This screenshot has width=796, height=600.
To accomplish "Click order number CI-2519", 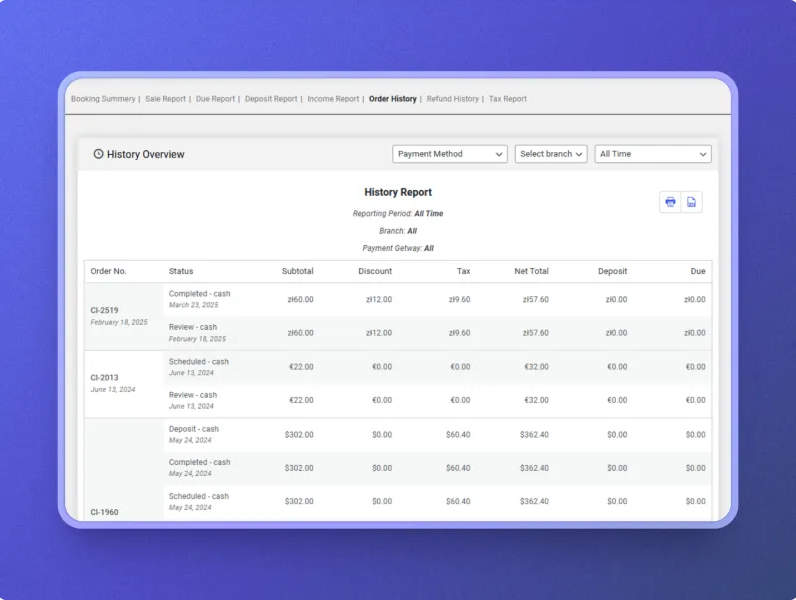I will (x=104, y=310).
